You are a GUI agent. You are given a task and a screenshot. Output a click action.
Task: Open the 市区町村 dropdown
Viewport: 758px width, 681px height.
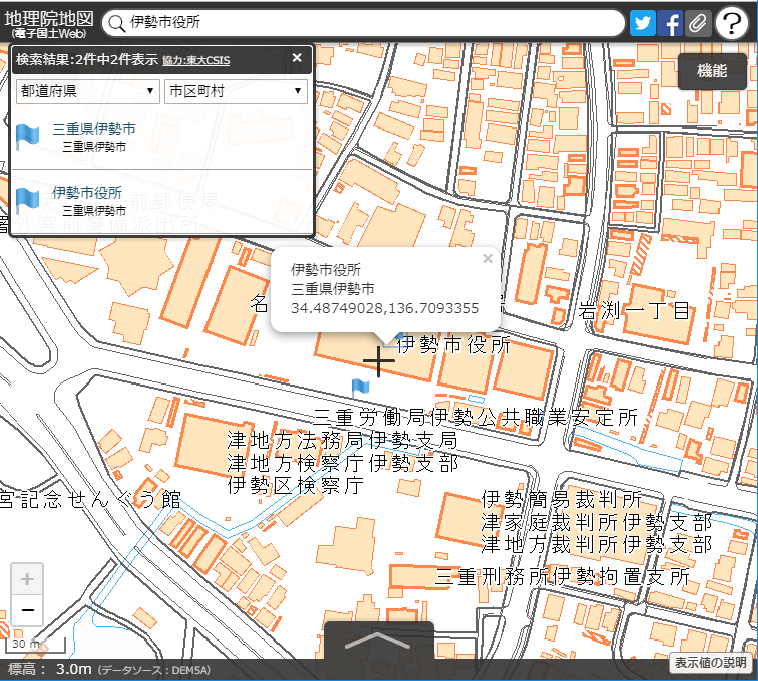(x=235, y=91)
